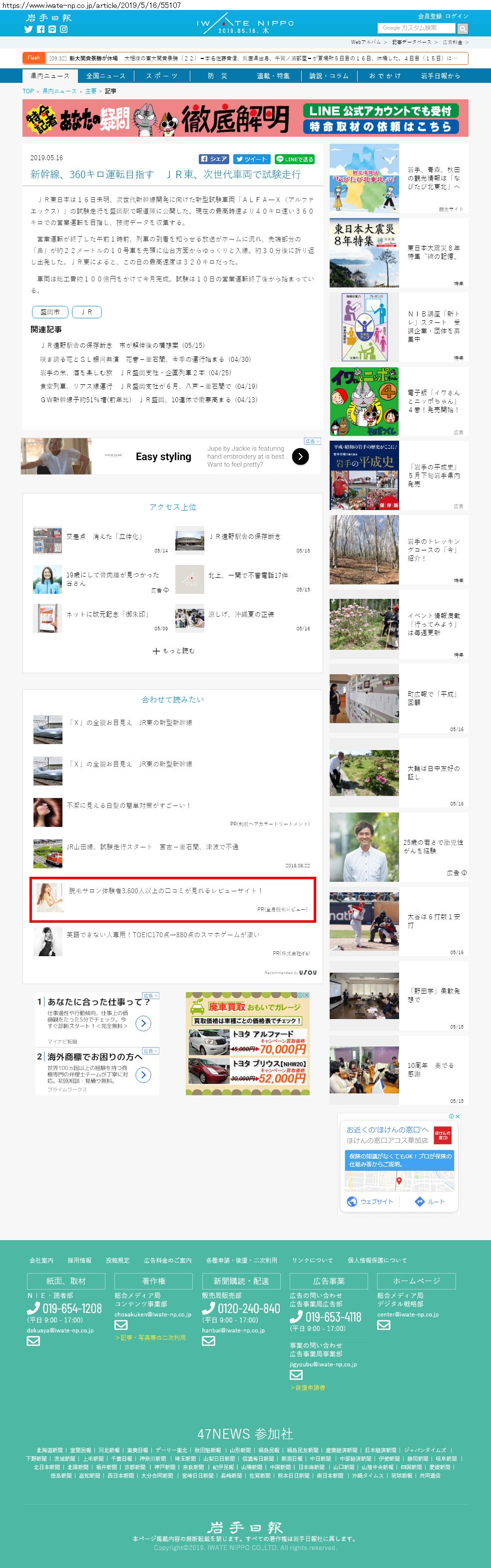The height and width of the screenshot is (1568, 491).
Task: Select the 連載・特集 navigation tab
Action: [x=273, y=76]
